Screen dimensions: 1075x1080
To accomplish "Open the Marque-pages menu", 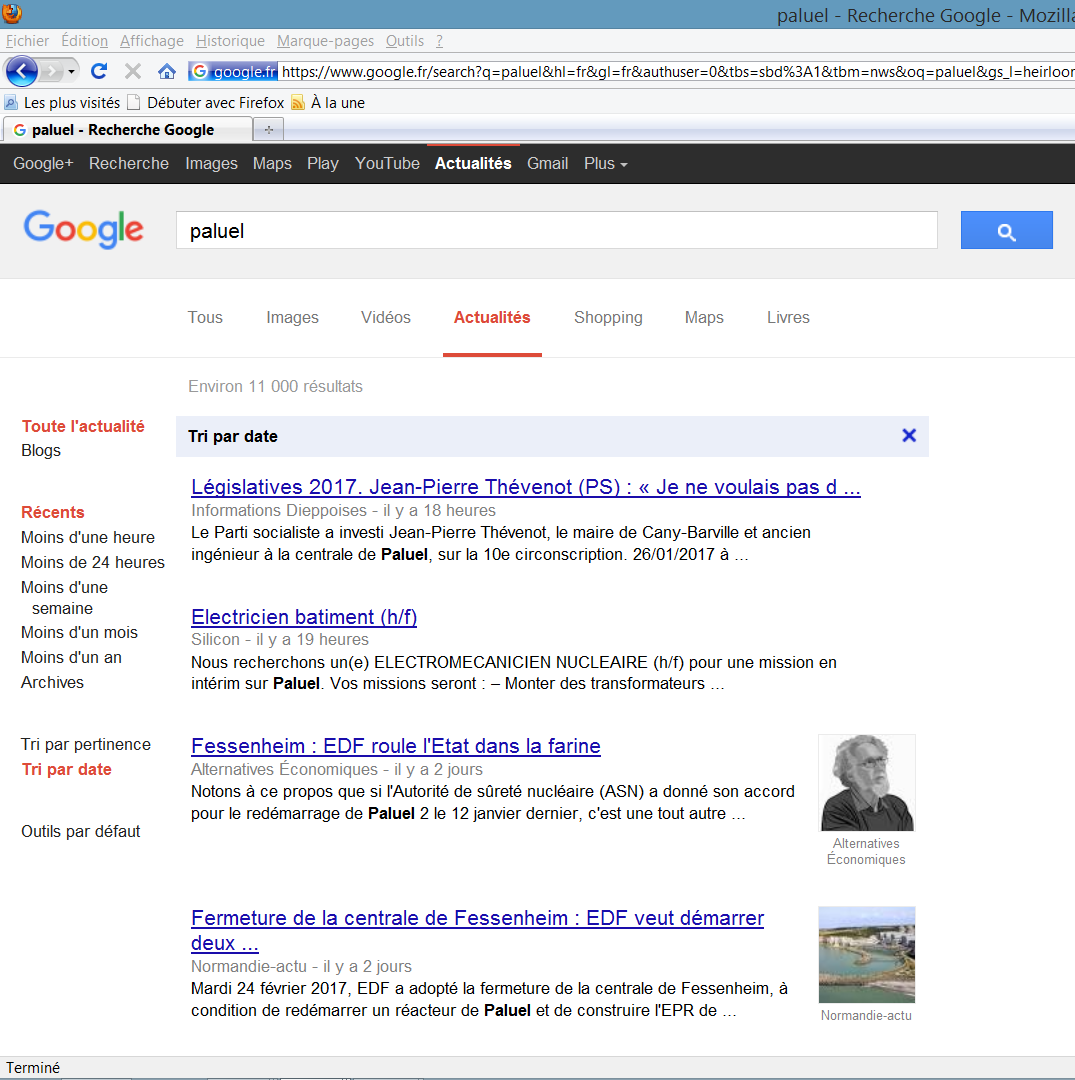I will tap(325, 41).
